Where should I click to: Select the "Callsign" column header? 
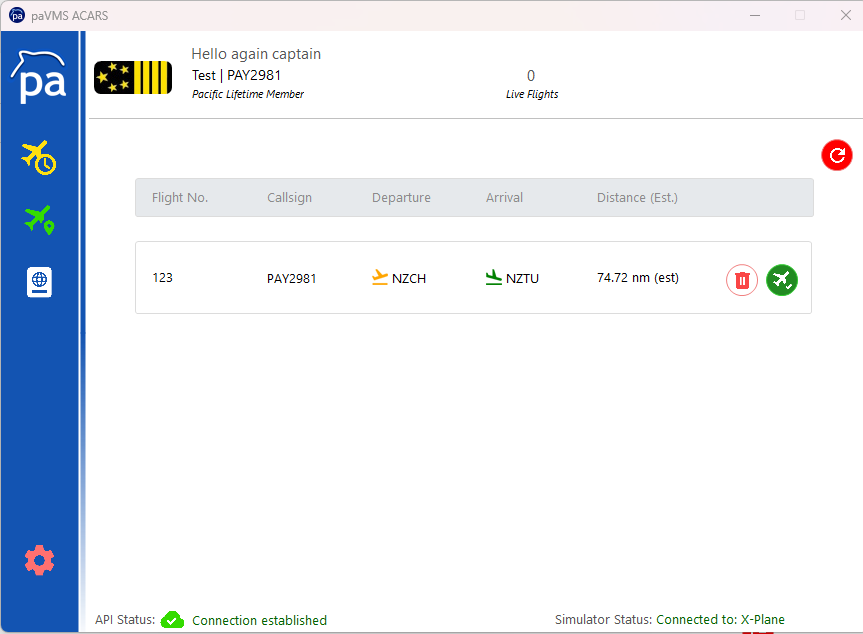290,198
